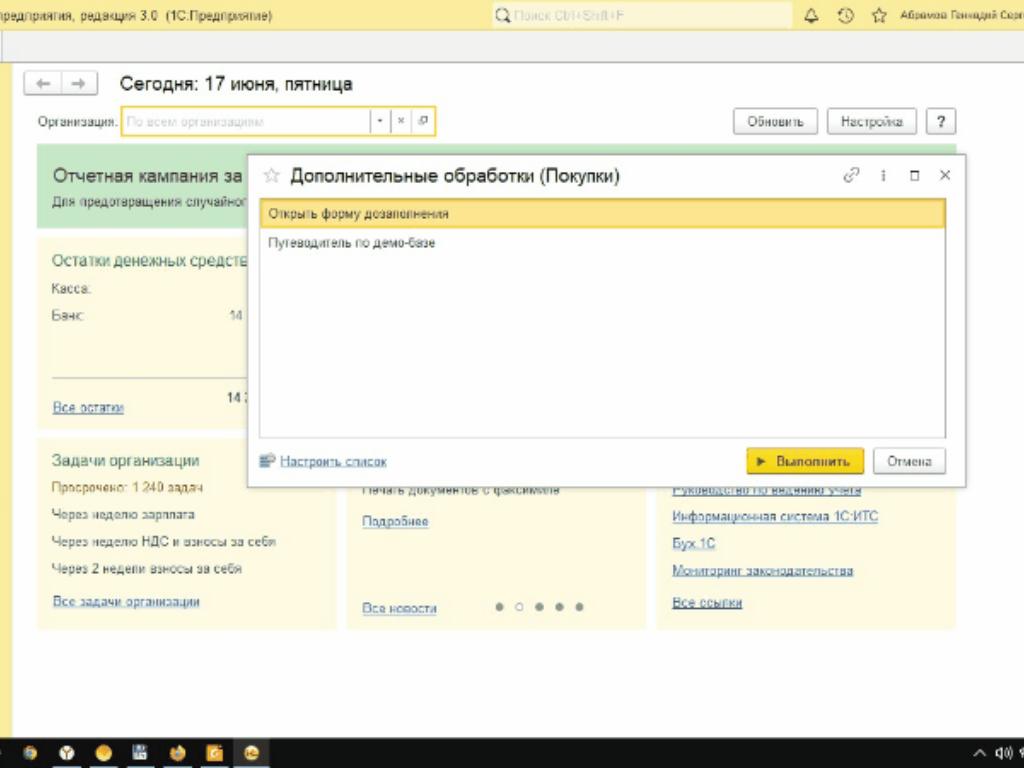Open the history clock icon
Viewport: 1024px width, 768px height.
(x=845, y=16)
